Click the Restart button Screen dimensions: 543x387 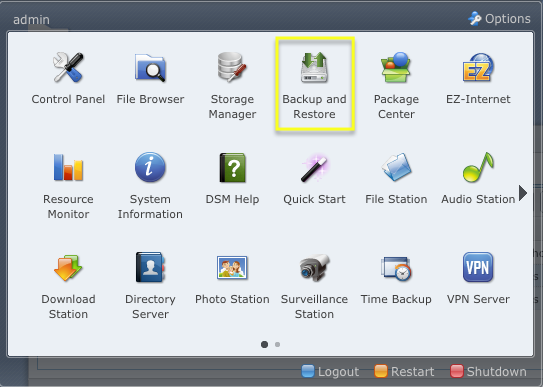coord(404,371)
